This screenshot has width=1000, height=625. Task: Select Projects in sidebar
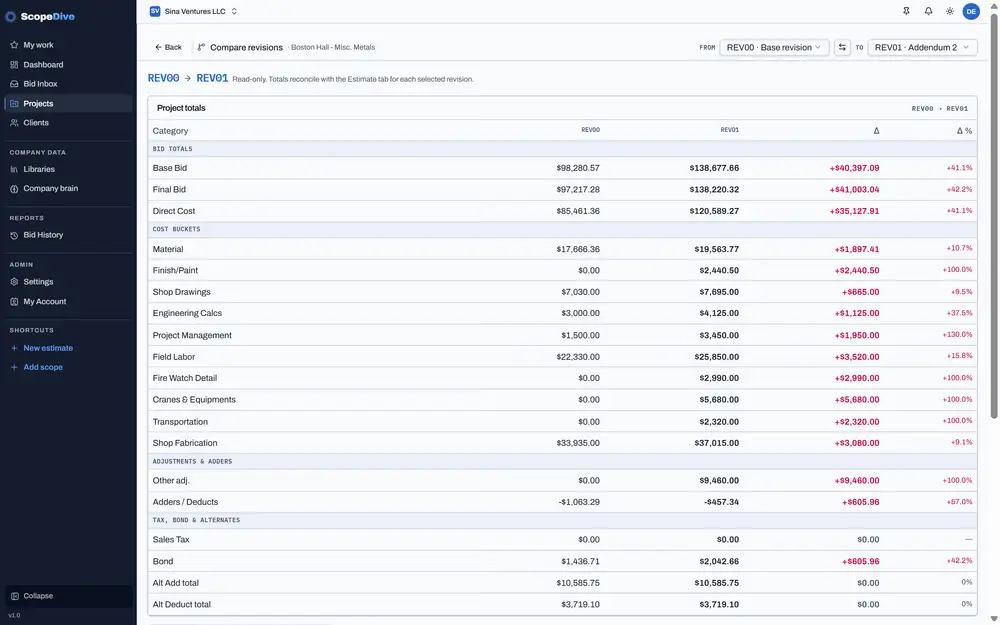pyautogui.click(x=68, y=103)
